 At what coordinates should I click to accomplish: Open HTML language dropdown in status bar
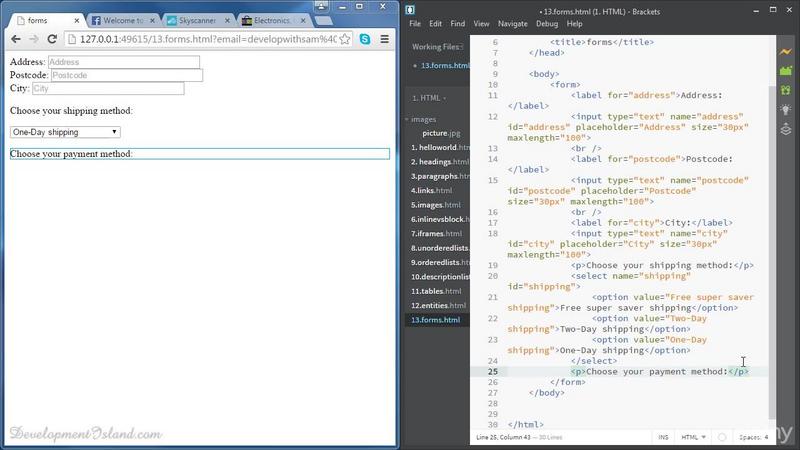[x=693, y=437]
